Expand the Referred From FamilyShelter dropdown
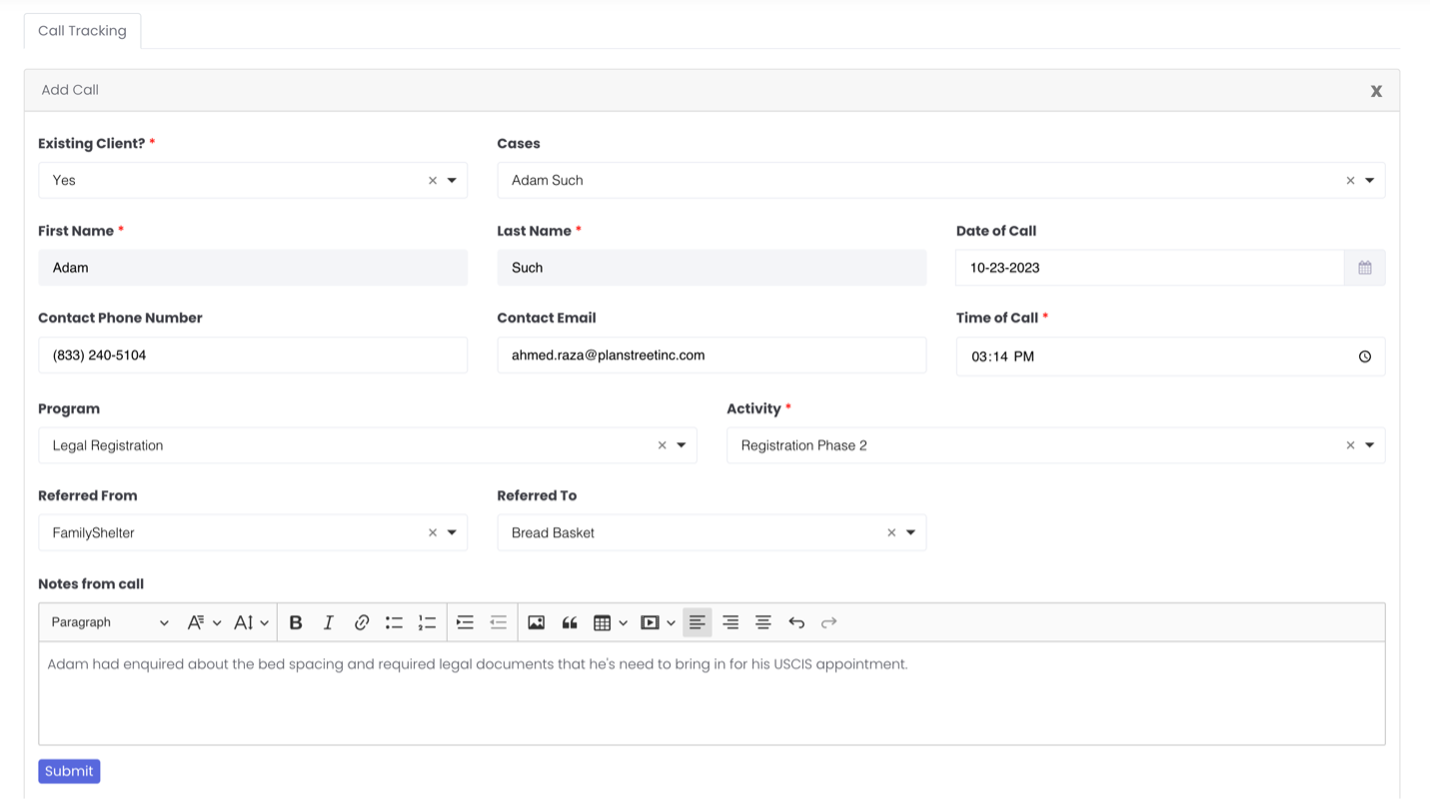This screenshot has height=803, width=1430. click(452, 533)
